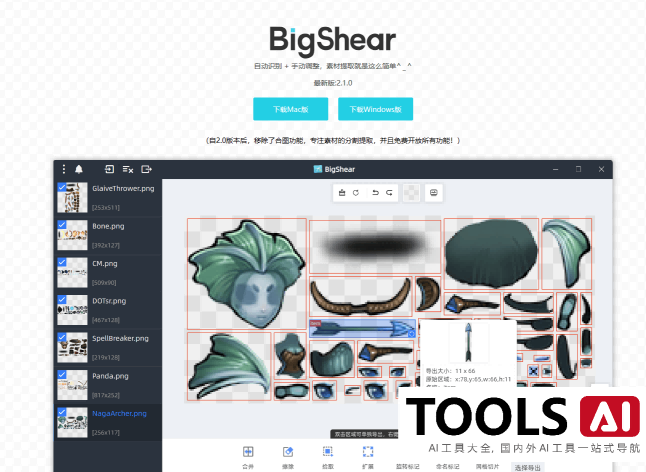Open the fourth-from-right bottom tab
The image size is (646, 472).
(407, 466)
